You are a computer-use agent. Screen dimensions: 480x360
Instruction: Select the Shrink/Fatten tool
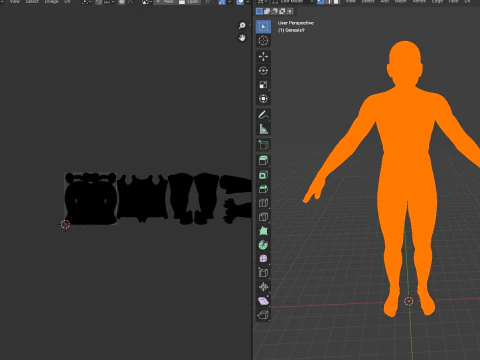(x=263, y=287)
